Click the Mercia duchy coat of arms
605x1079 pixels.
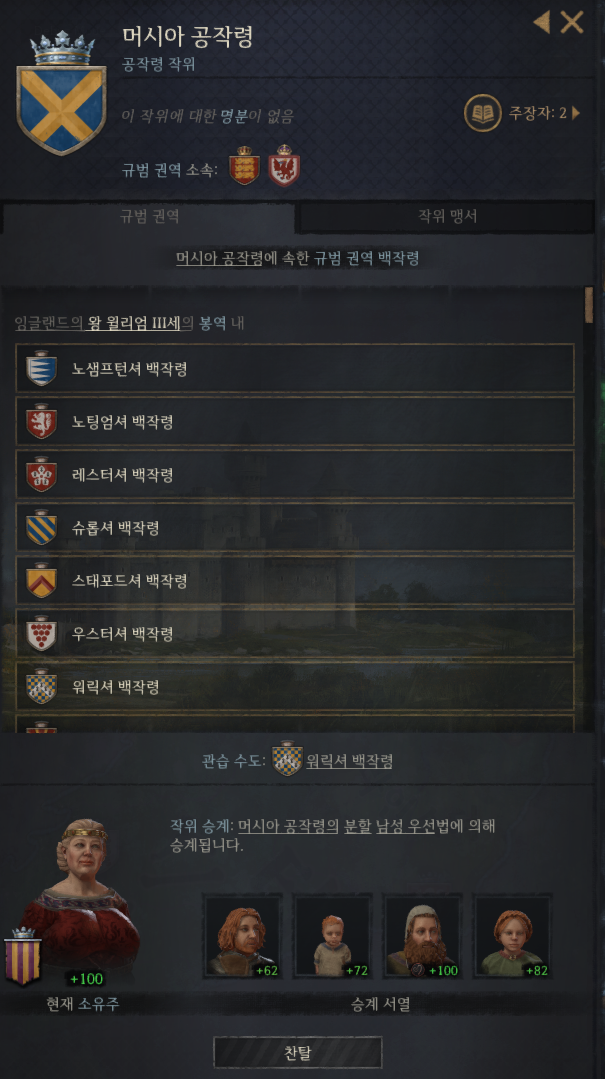[61, 94]
